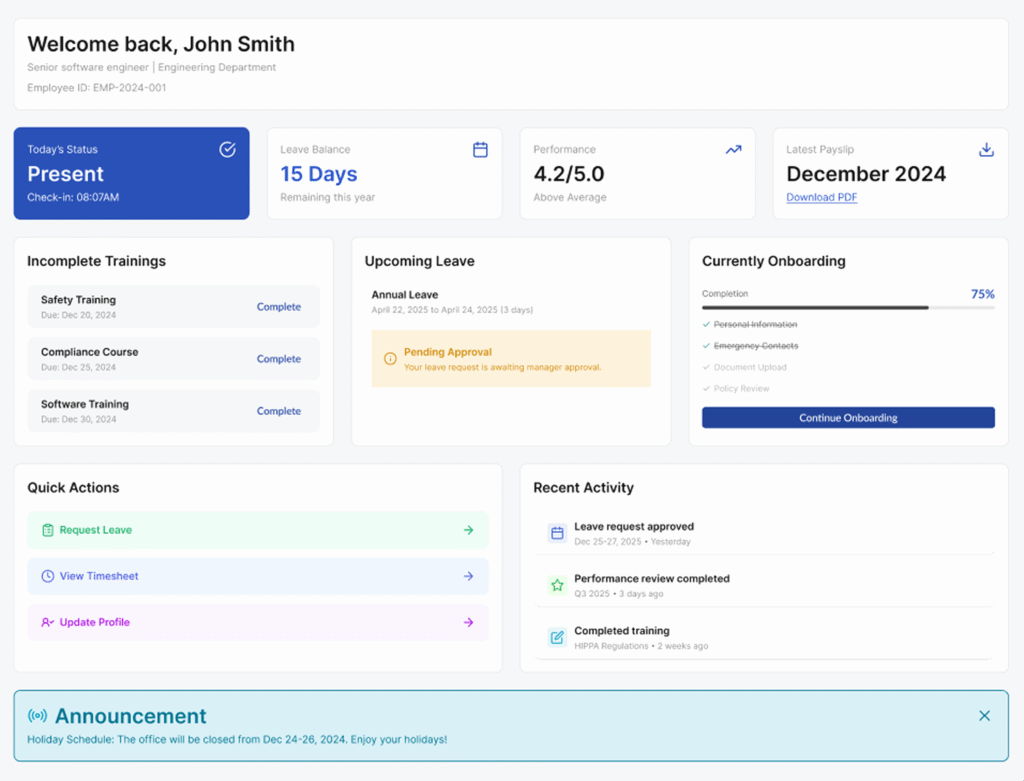
Task: Click the calendar icon beside Leave request approved
Action: tap(557, 533)
